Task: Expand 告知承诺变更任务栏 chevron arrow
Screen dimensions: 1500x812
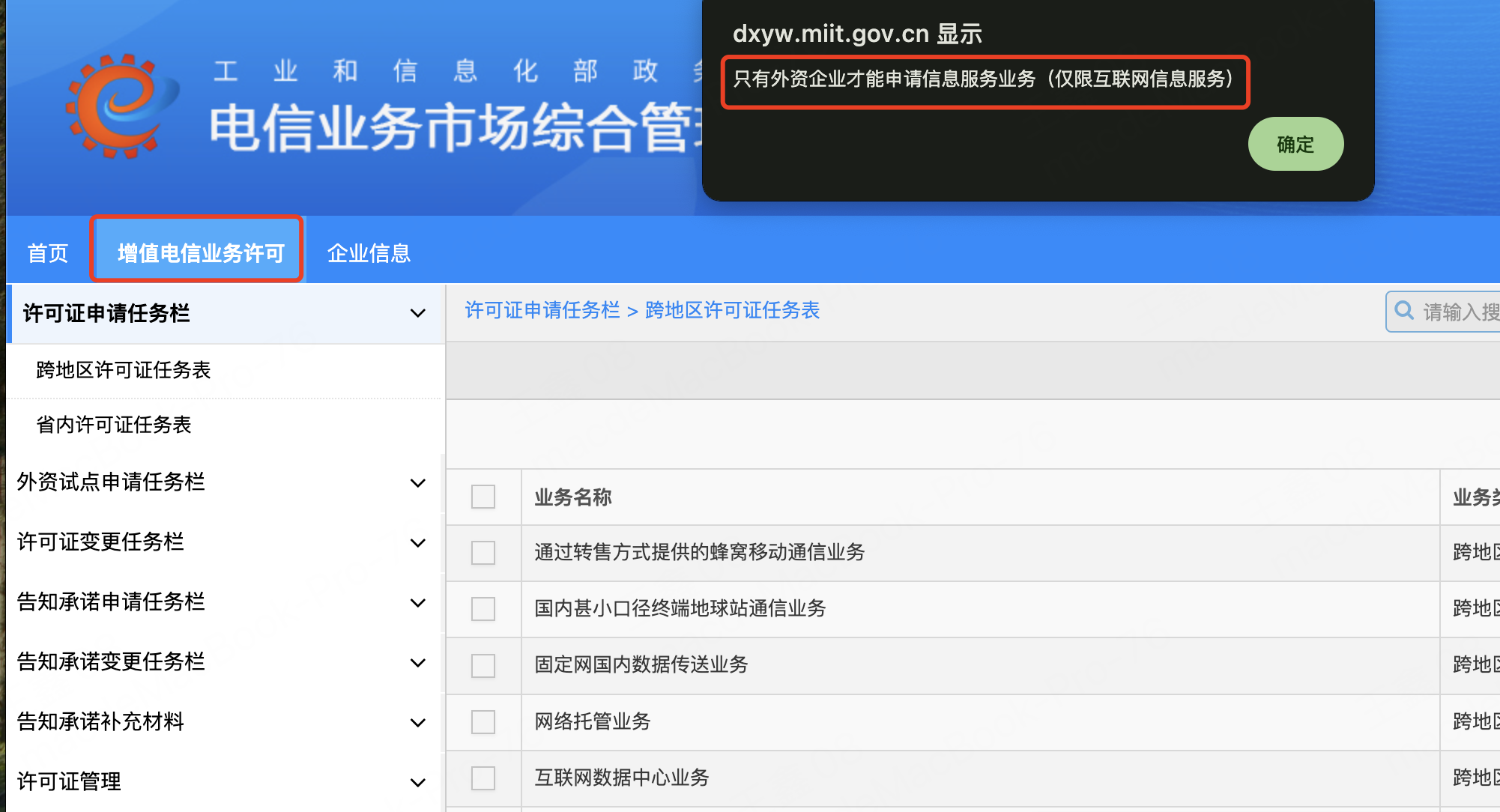Action: [x=418, y=662]
